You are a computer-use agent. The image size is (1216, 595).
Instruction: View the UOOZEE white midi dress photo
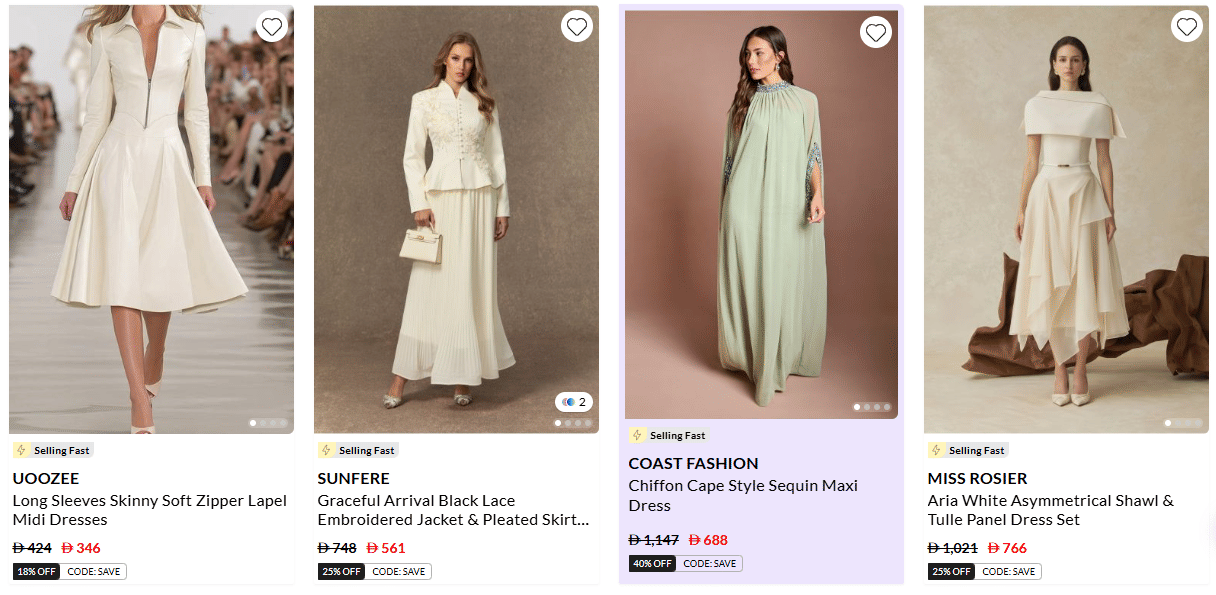[151, 220]
